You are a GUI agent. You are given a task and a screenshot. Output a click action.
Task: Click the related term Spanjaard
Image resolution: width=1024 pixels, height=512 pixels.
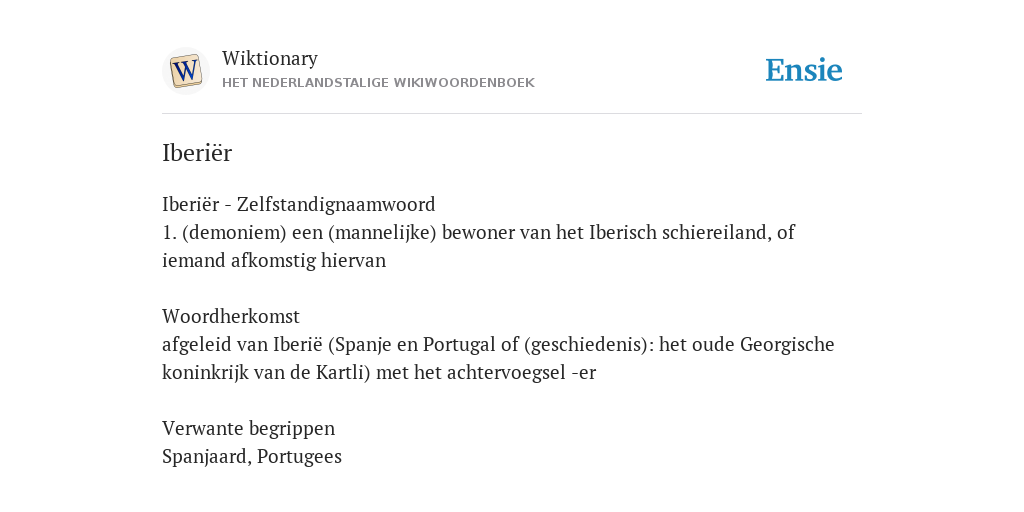tap(205, 456)
